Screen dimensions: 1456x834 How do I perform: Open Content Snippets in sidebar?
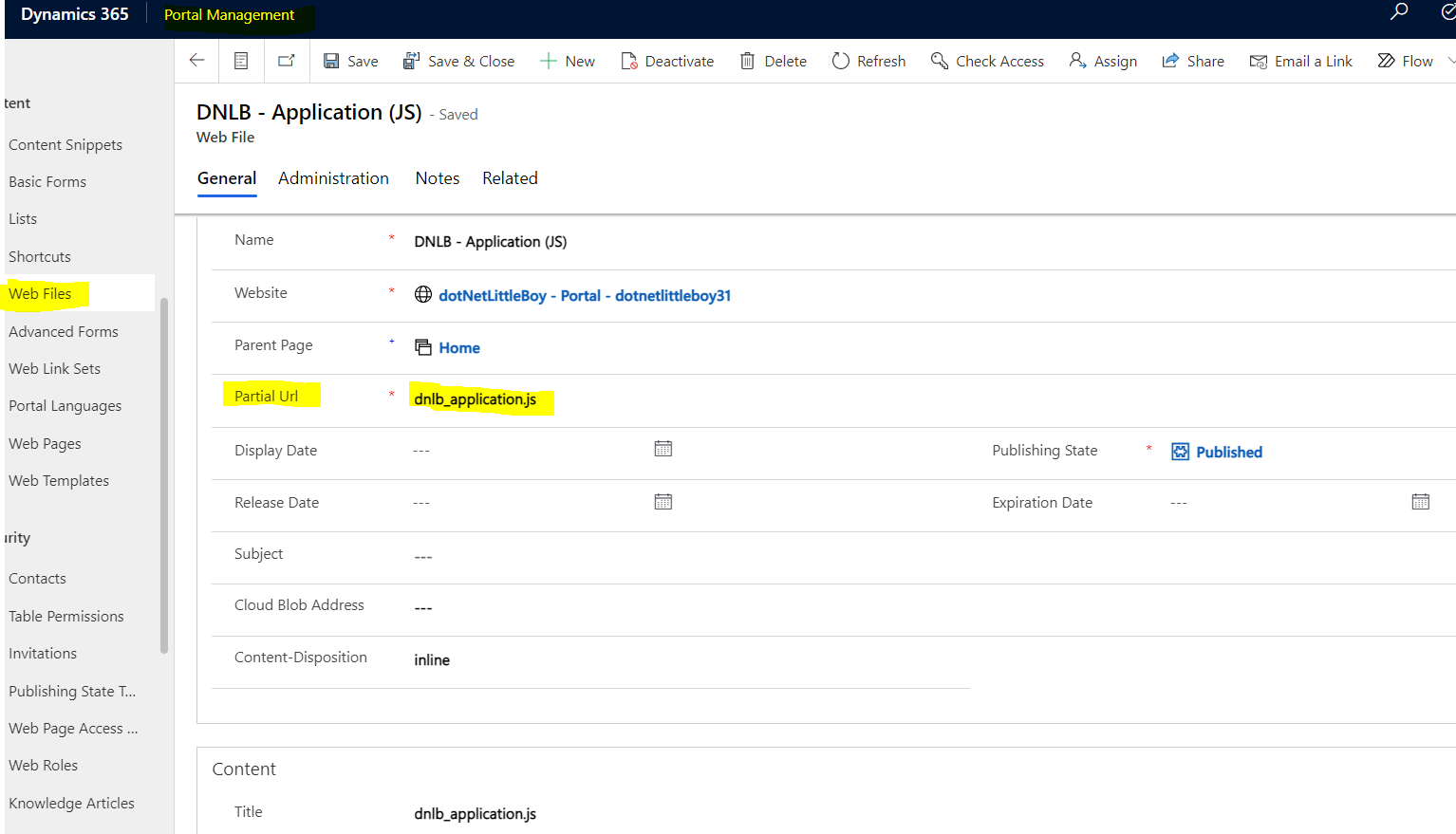coord(65,145)
